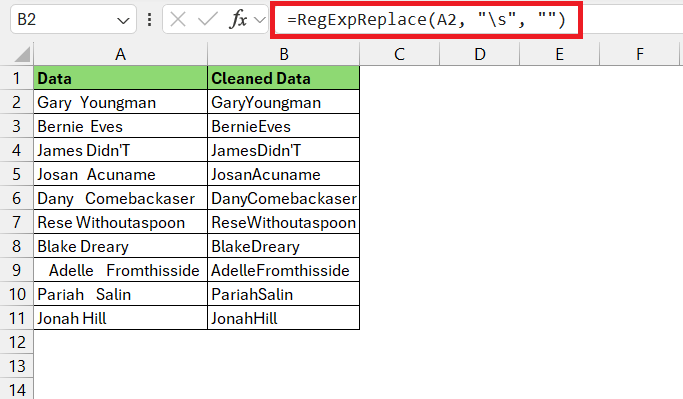Select cell containing 'Pariah Salin'
683x399 pixels.
pyautogui.click(x=121, y=294)
